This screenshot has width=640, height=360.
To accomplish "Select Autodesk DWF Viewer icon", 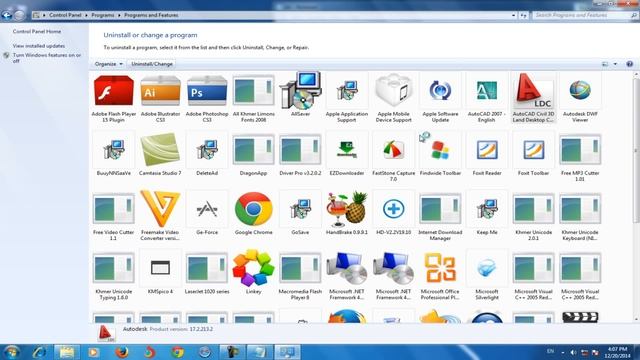I will pyautogui.click(x=580, y=91).
